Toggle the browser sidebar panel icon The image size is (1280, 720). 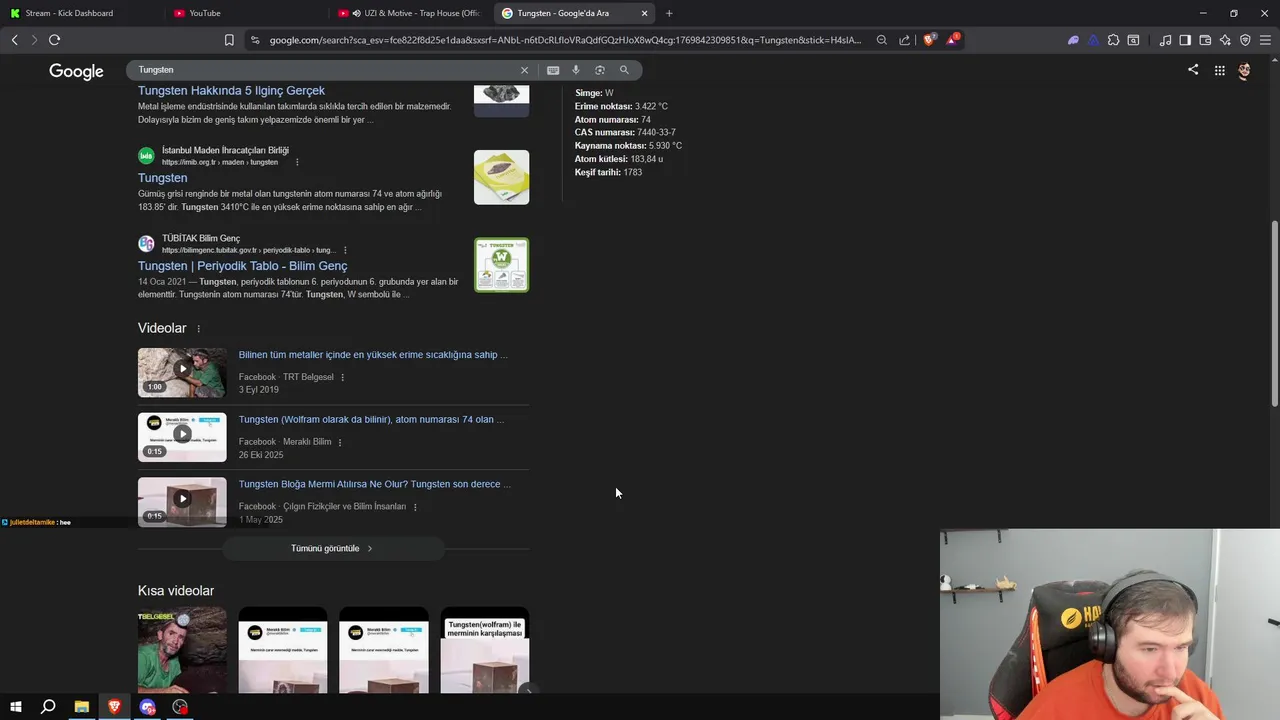(1185, 40)
